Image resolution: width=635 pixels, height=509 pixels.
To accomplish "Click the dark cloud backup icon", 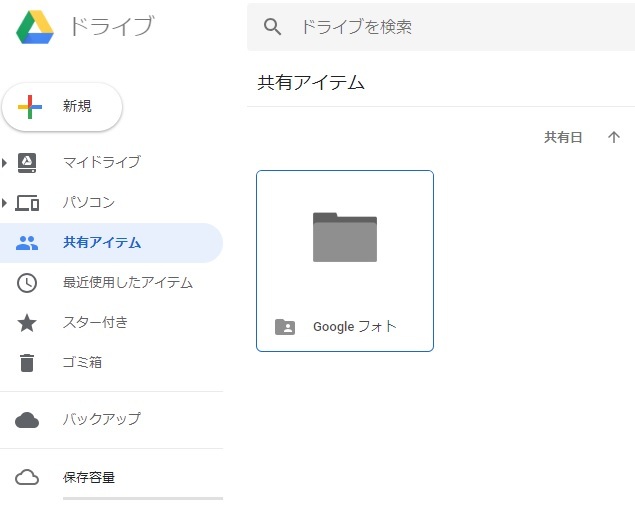I will pos(28,420).
